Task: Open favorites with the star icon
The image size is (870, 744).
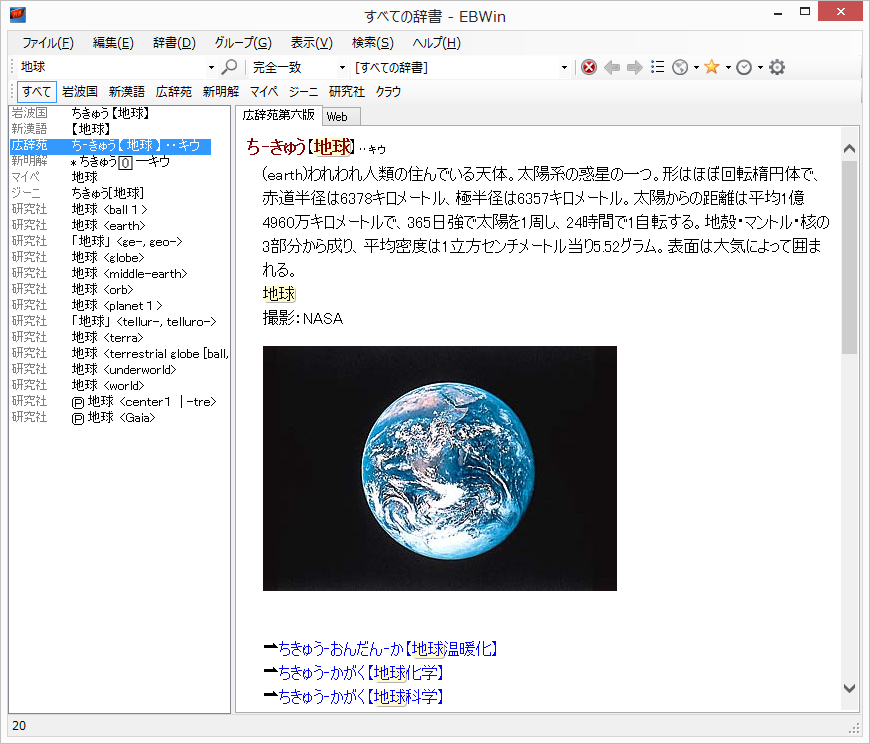Action: pyautogui.click(x=711, y=66)
